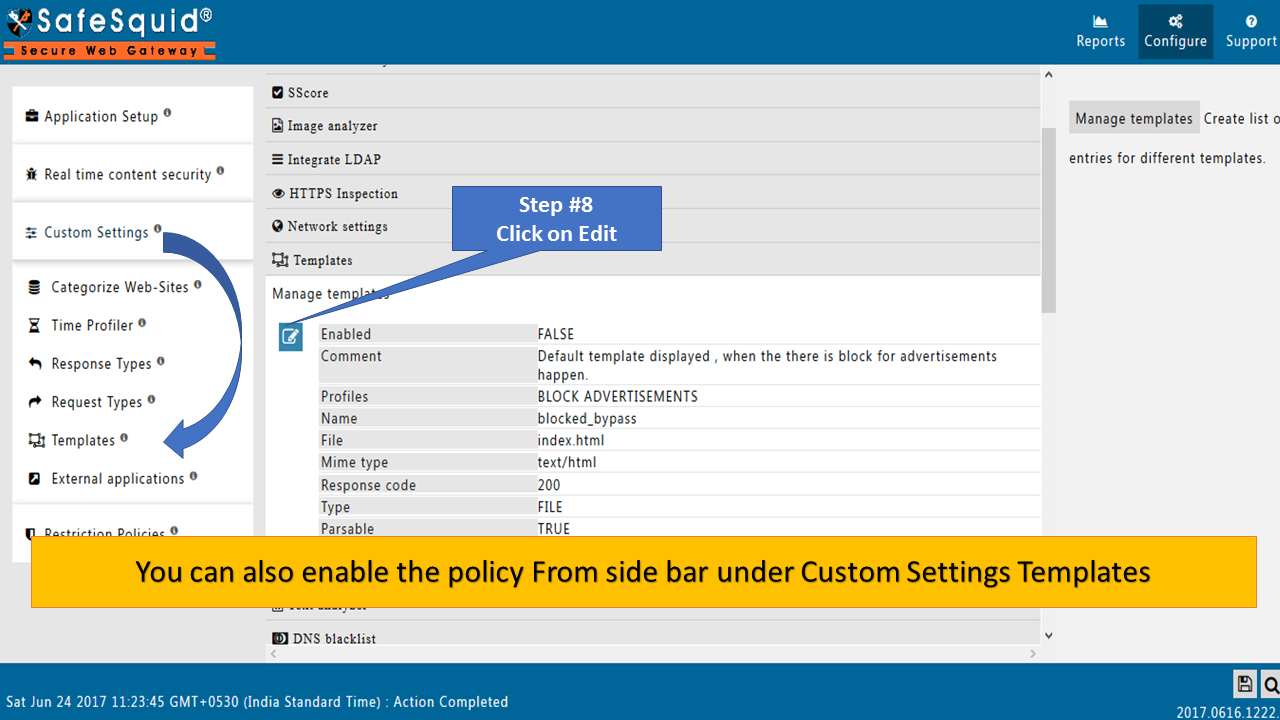Viewport: 1280px width, 720px height.
Task: Expand the Application Setup section
Action: tap(132, 115)
